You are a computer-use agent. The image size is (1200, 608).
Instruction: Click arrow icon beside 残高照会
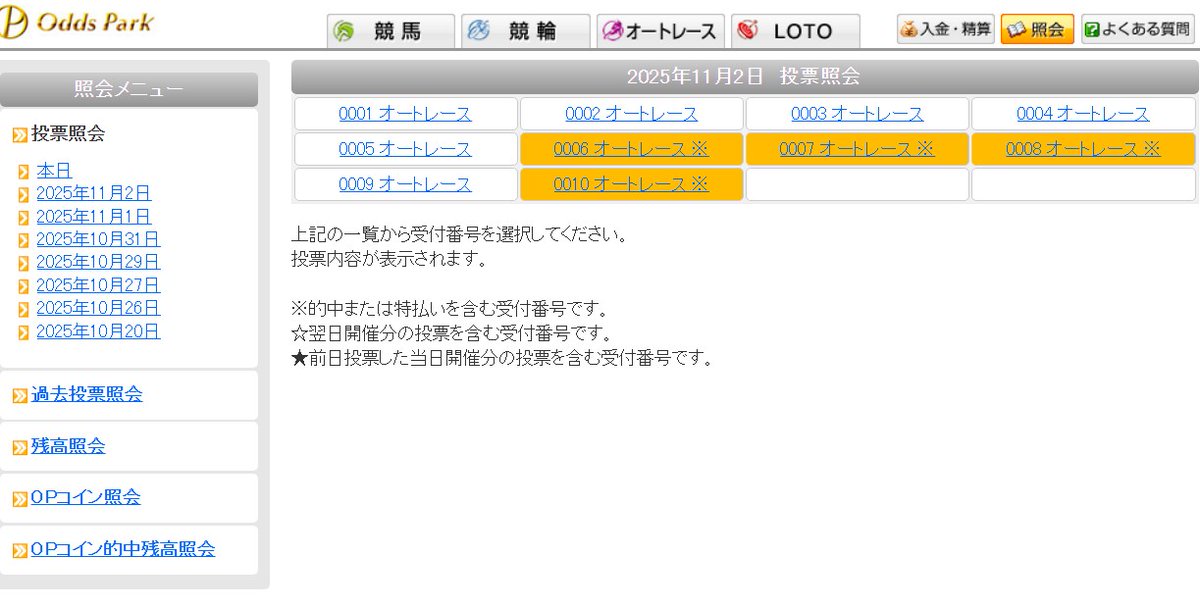click(x=19, y=448)
